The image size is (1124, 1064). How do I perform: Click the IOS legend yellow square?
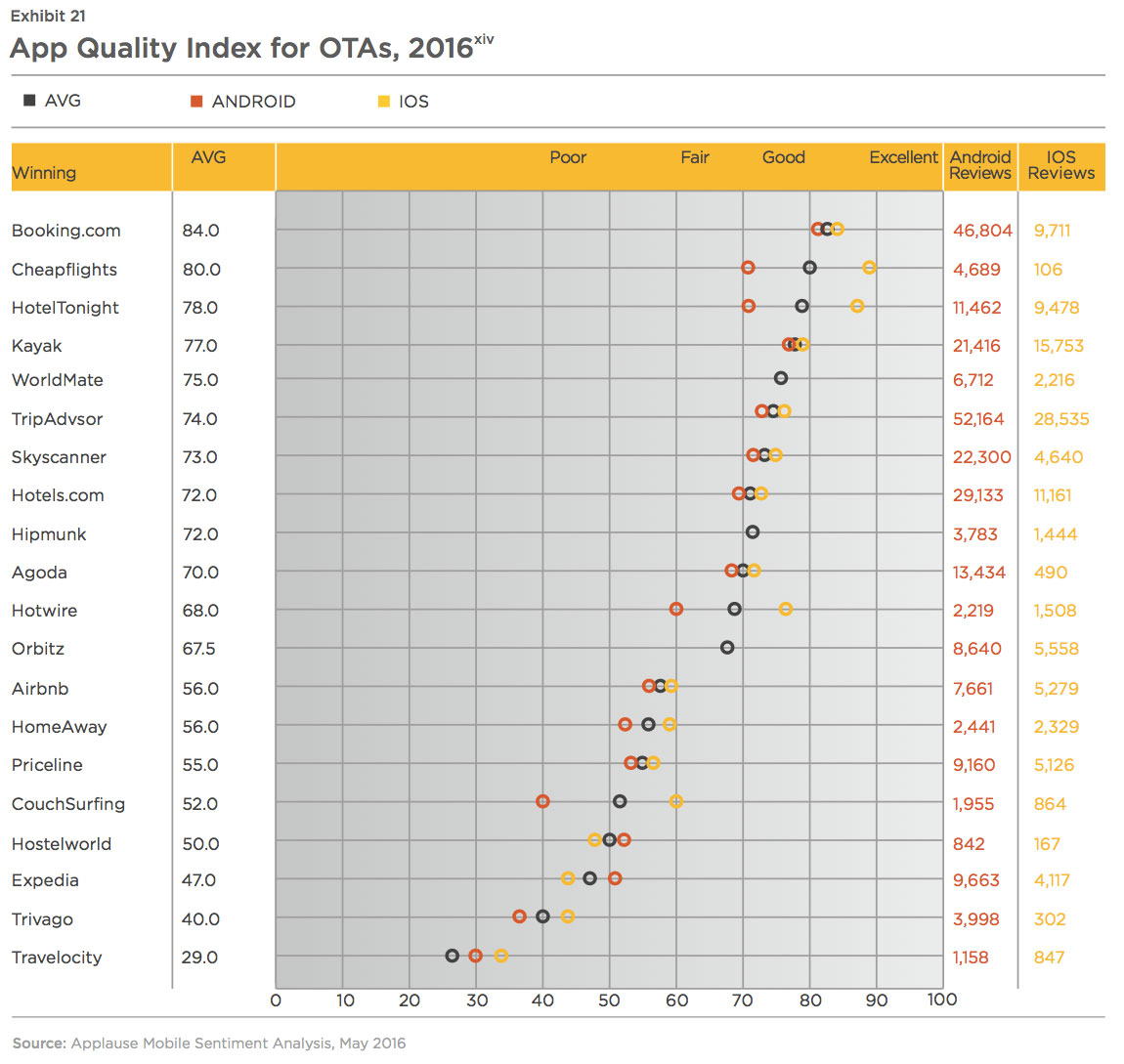pyautogui.click(x=383, y=101)
